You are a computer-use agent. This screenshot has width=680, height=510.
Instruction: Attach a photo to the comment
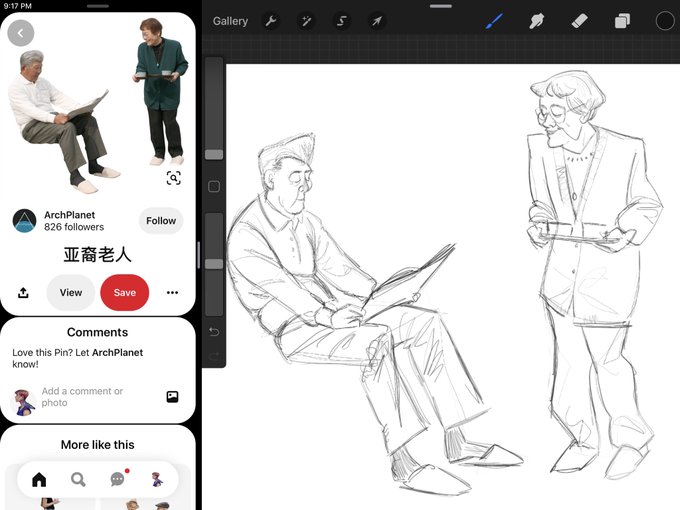click(172, 396)
